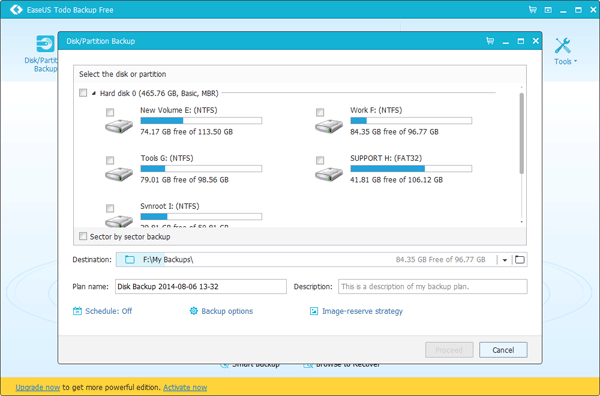The image size is (600, 396).
Task: Click the Upgrade now link
Action: point(38,387)
